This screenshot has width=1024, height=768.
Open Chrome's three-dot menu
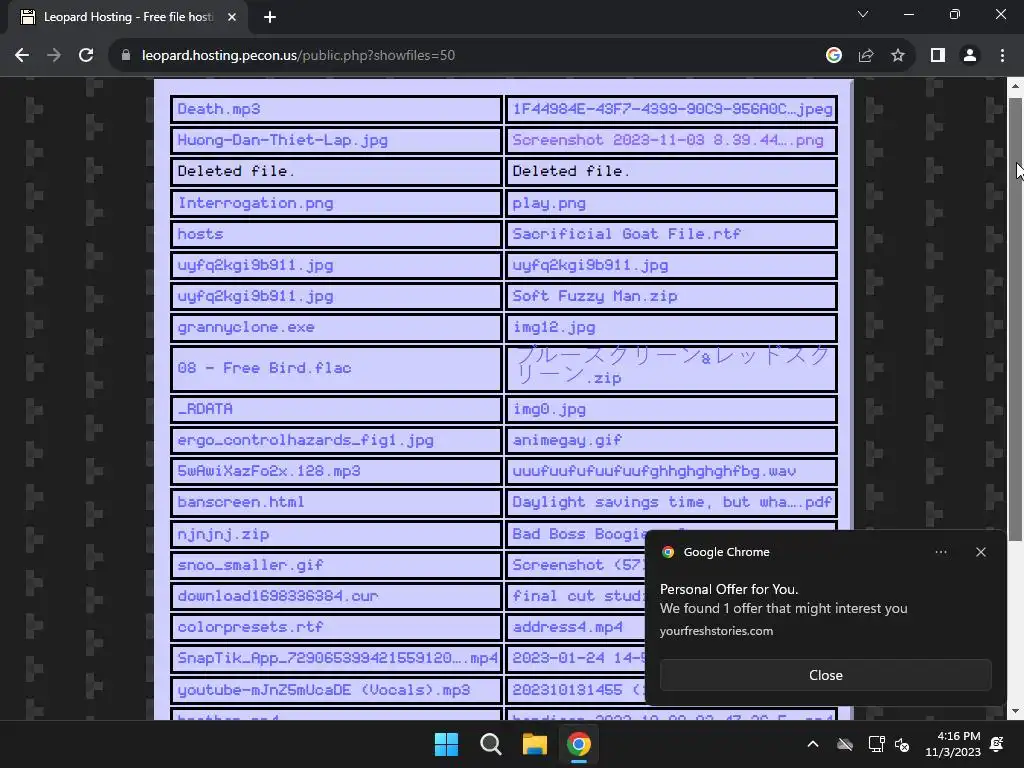[x=1002, y=56]
